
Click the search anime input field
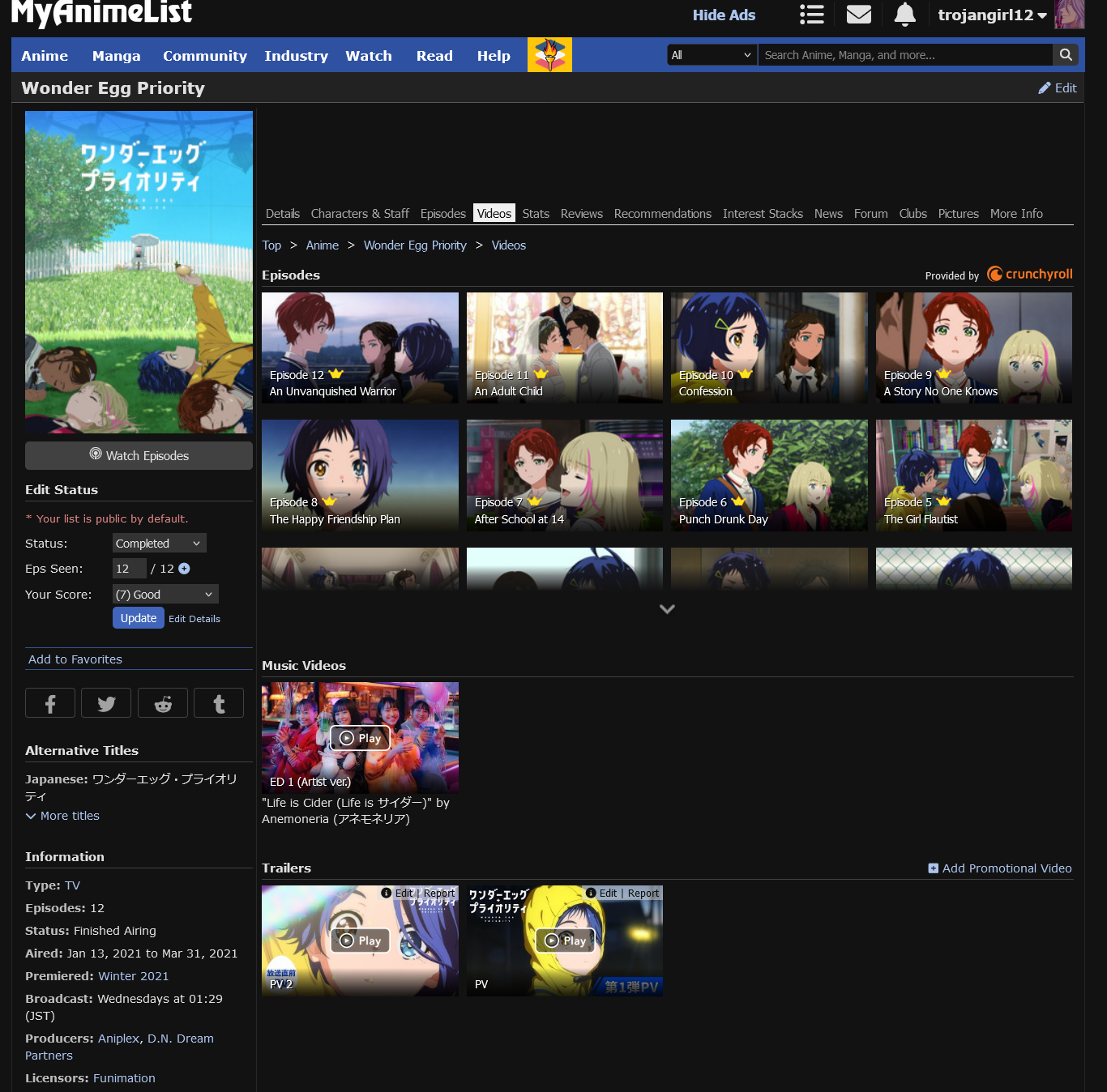tap(904, 55)
